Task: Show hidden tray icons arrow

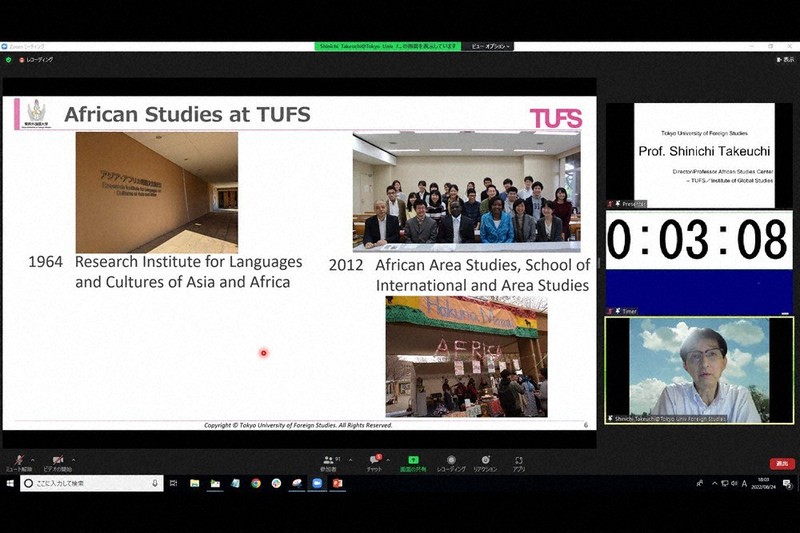Action: coord(714,483)
